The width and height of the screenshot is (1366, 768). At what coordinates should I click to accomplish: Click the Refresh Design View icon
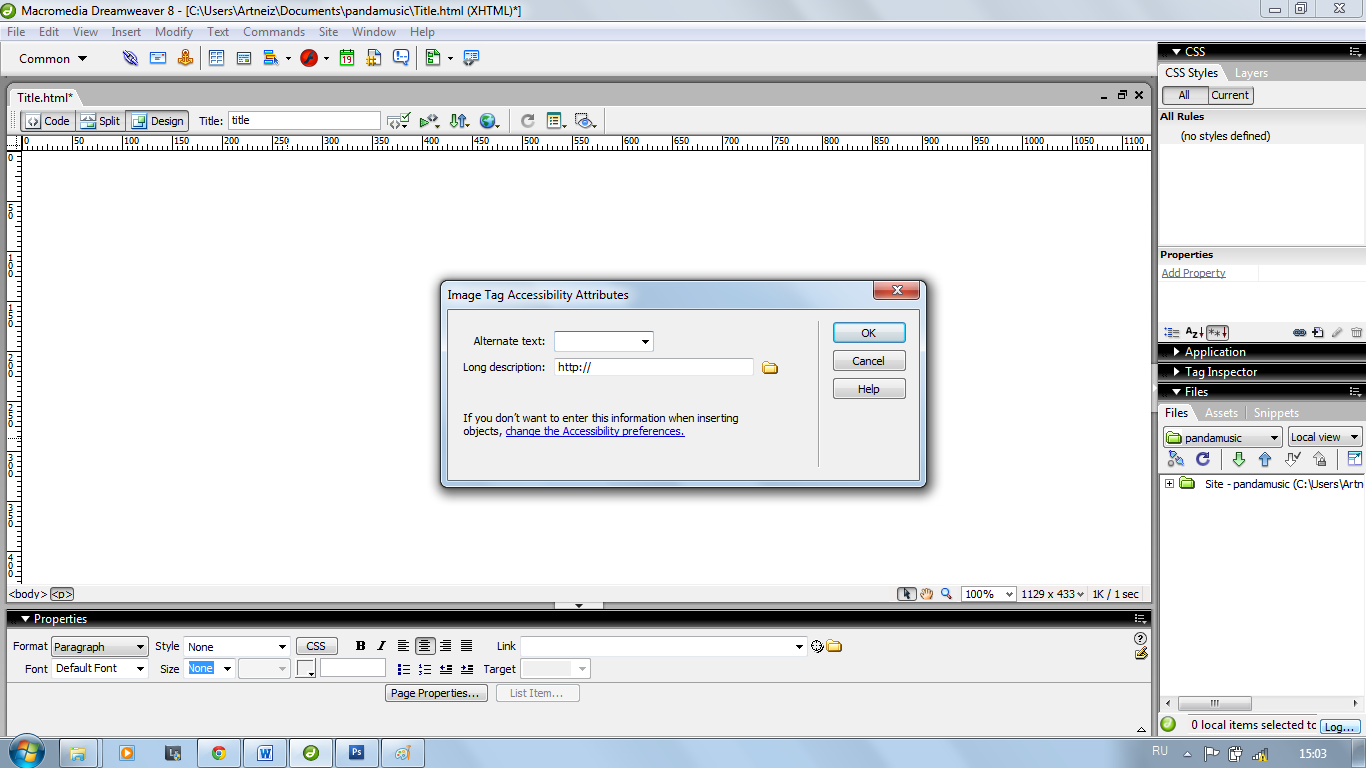(x=527, y=121)
